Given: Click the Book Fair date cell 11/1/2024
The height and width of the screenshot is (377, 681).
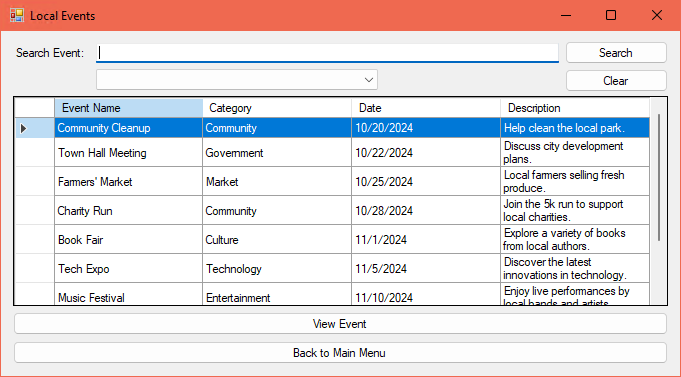Looking at the screenshot, I should point(426,240).
